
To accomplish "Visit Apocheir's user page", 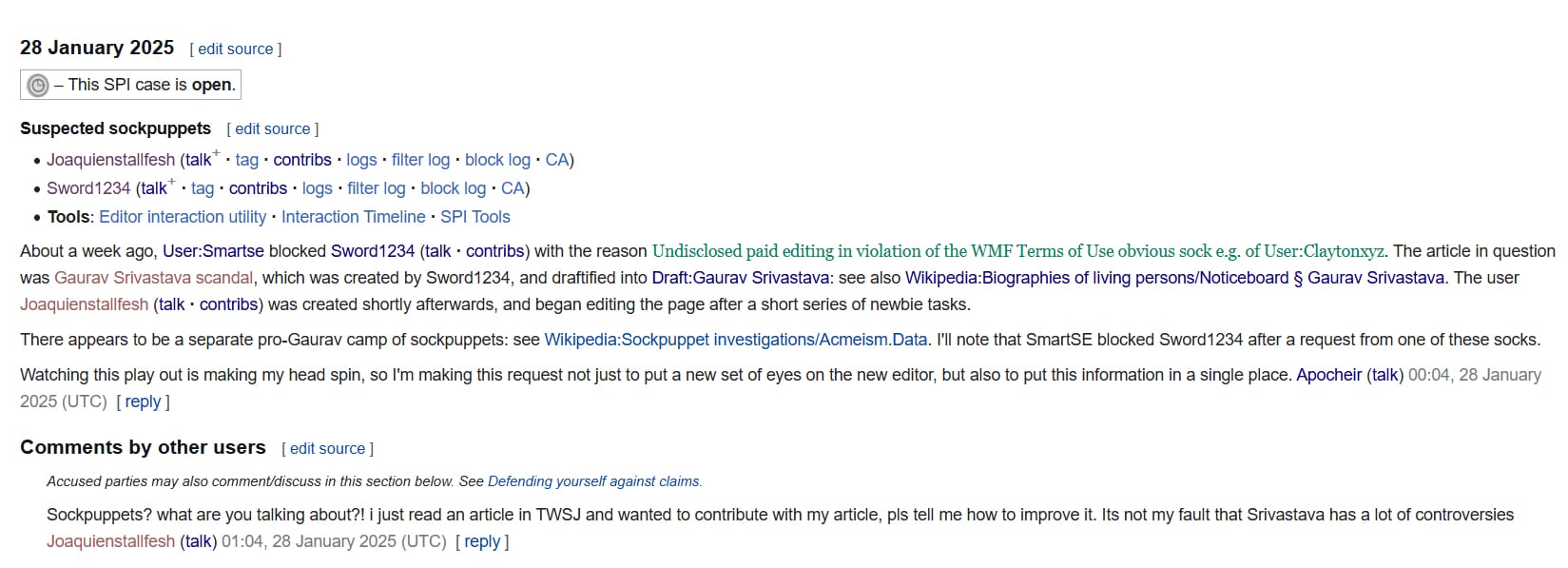I will coord(1328,375).
